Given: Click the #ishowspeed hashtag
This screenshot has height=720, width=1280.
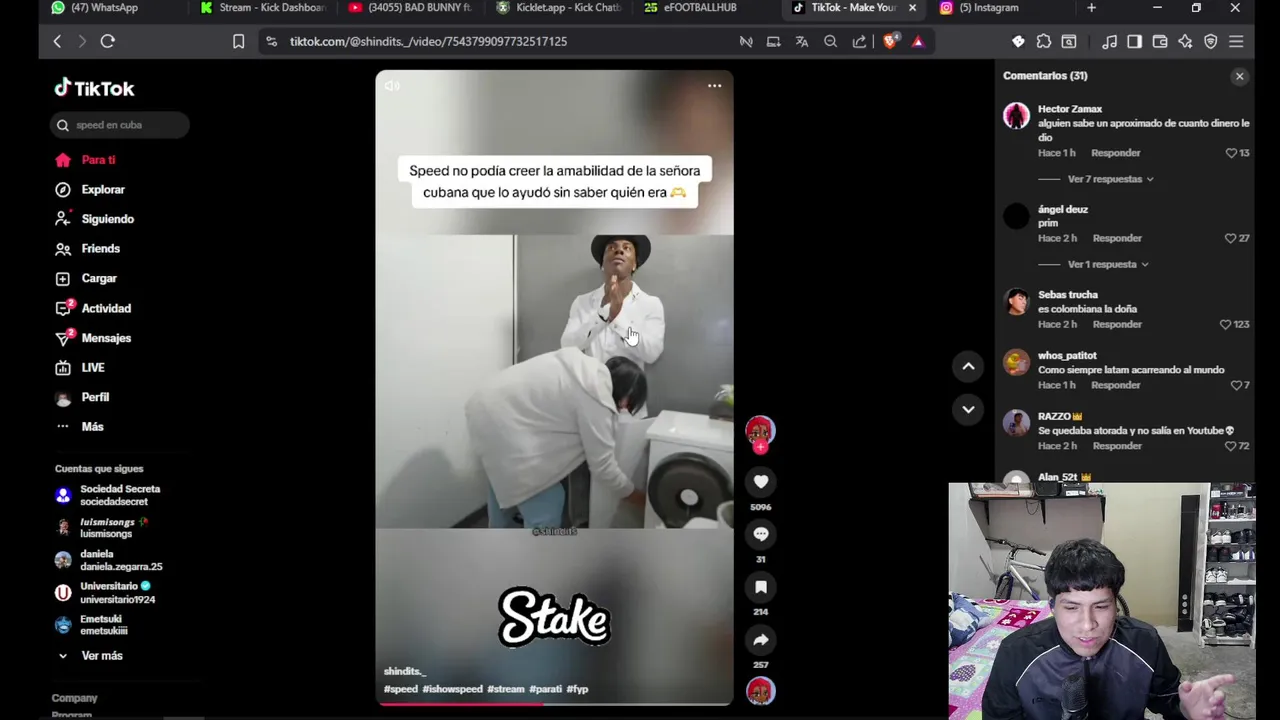Looking at the screenshot, I should tap(452, 689).
